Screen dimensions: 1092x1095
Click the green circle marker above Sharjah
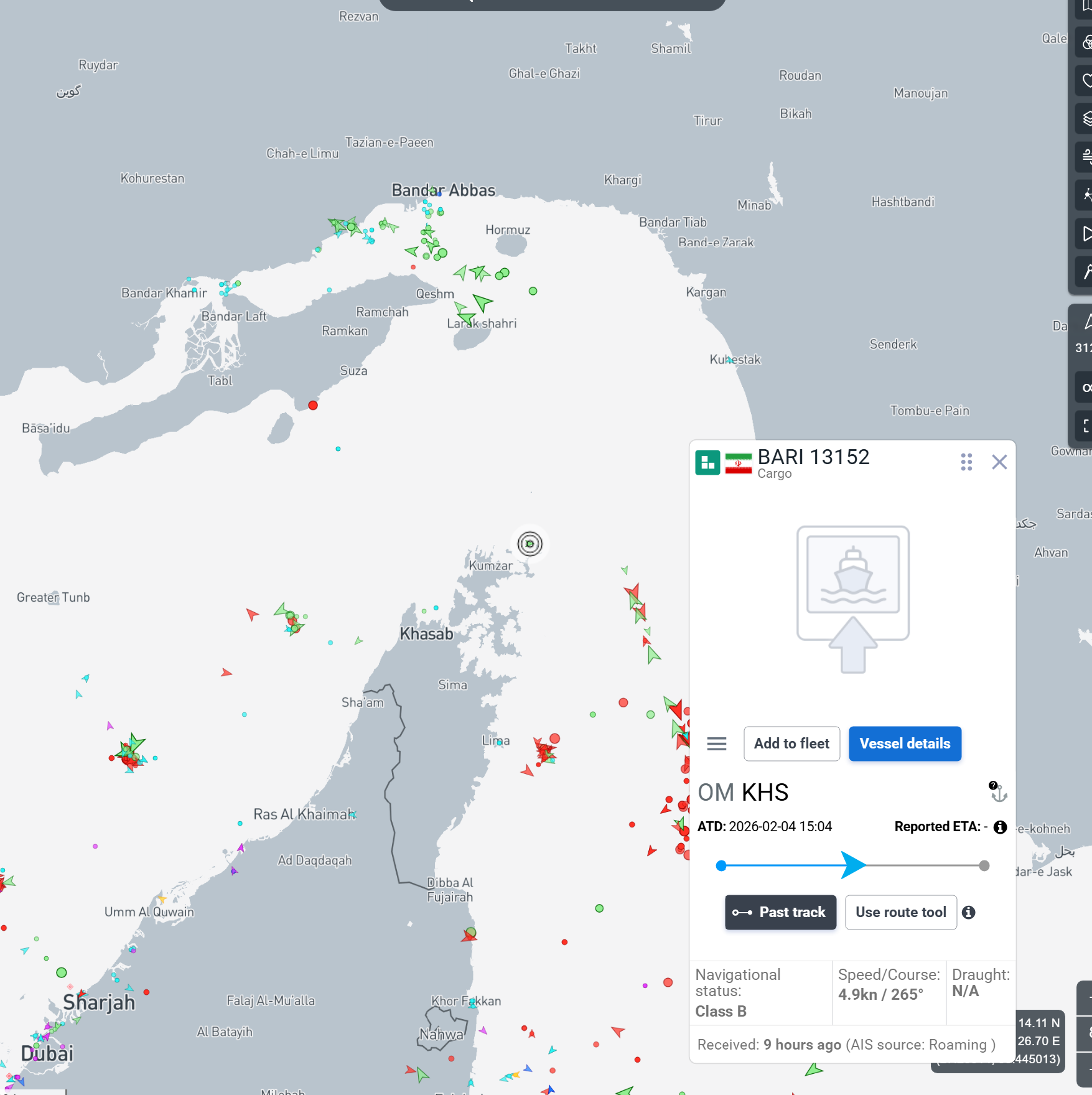coord(62,972)
